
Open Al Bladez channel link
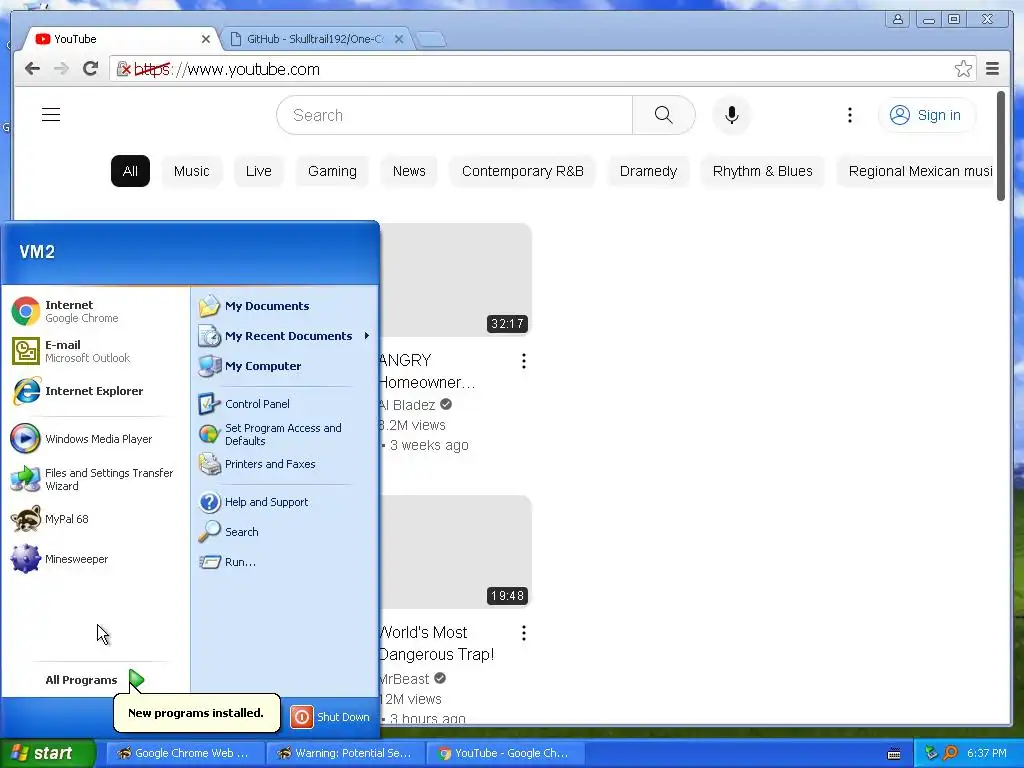coord(408,405)
